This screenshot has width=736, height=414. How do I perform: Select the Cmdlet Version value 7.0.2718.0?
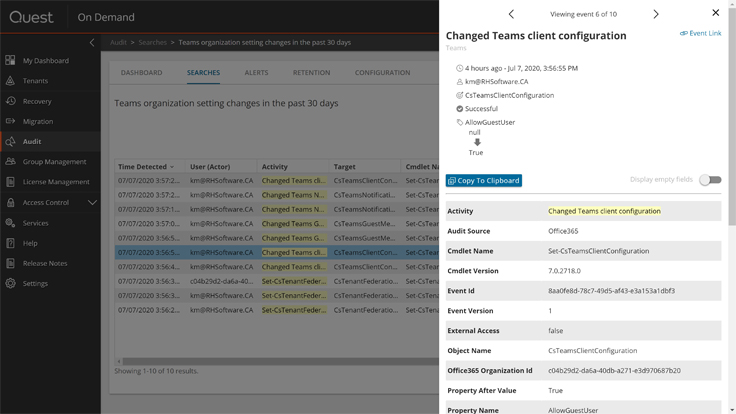pyautogui.click(x=564, y=271)
